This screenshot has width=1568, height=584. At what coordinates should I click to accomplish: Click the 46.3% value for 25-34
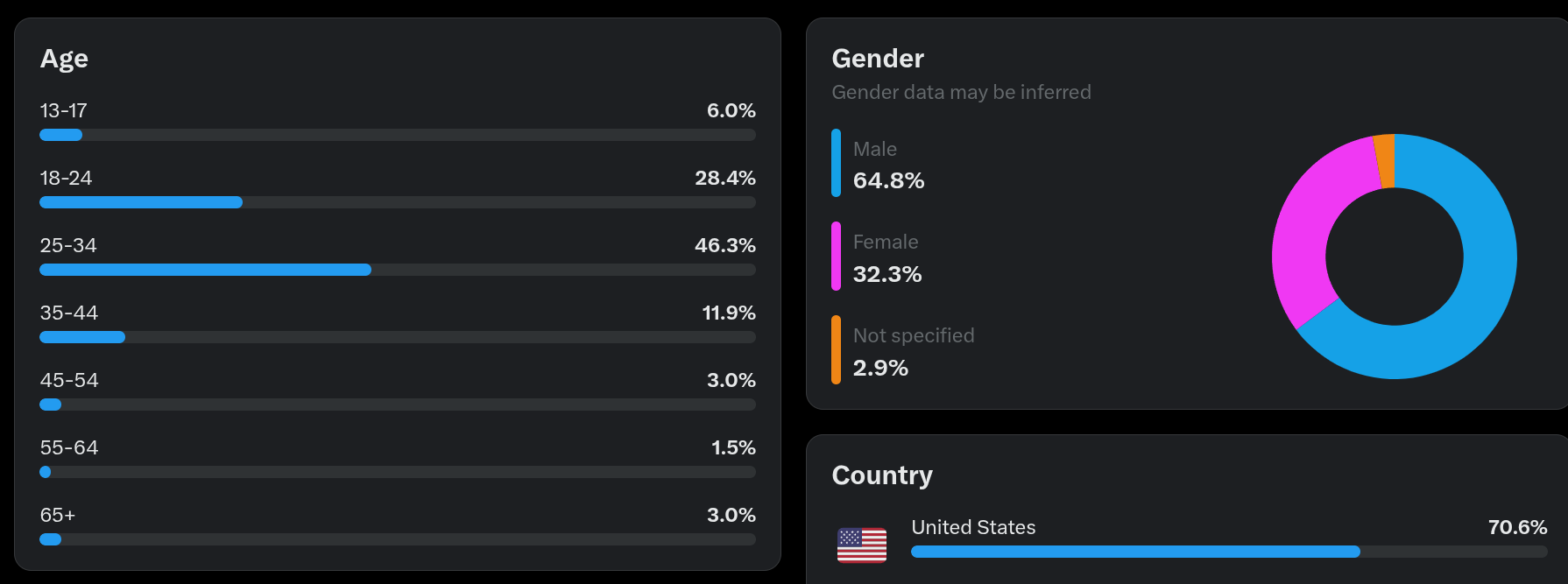(724, 245)
